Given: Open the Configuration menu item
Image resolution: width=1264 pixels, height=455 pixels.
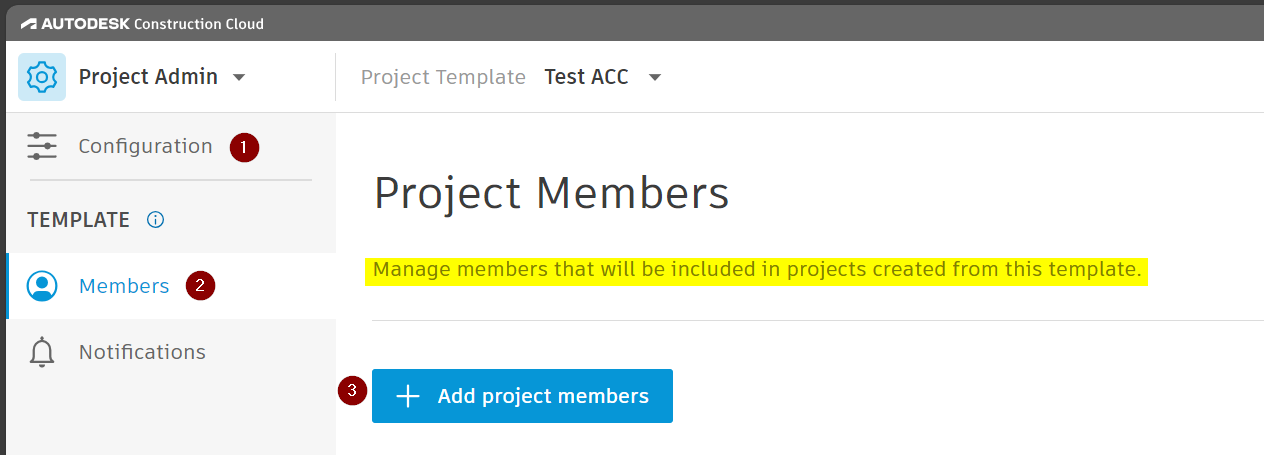Looking at the screenshot, I should click(145, 146).
